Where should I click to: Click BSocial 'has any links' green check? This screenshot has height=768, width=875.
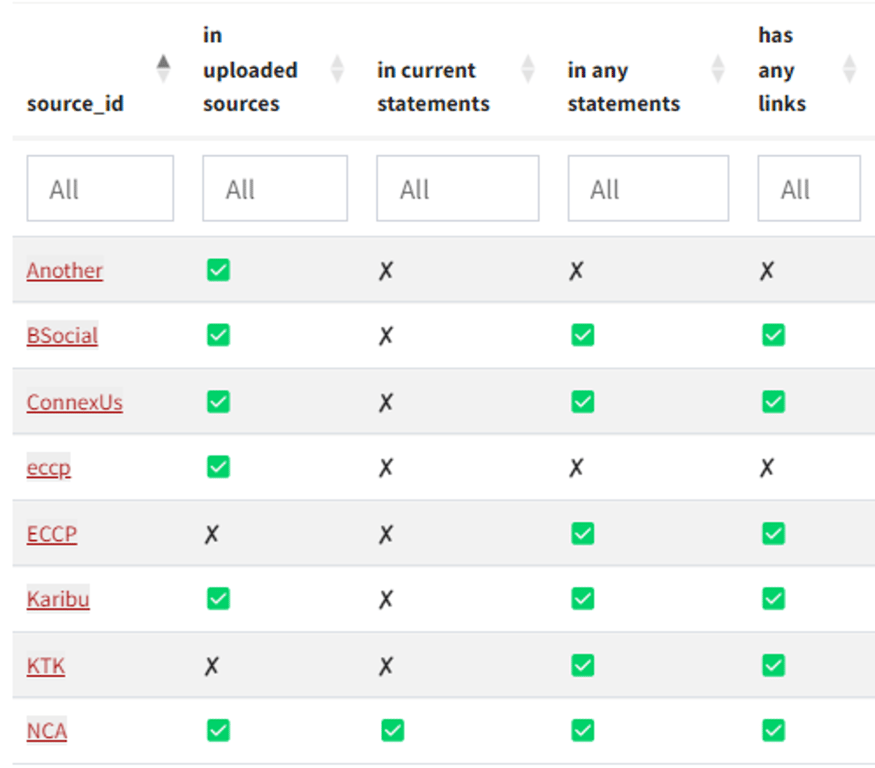click(773, 335)
